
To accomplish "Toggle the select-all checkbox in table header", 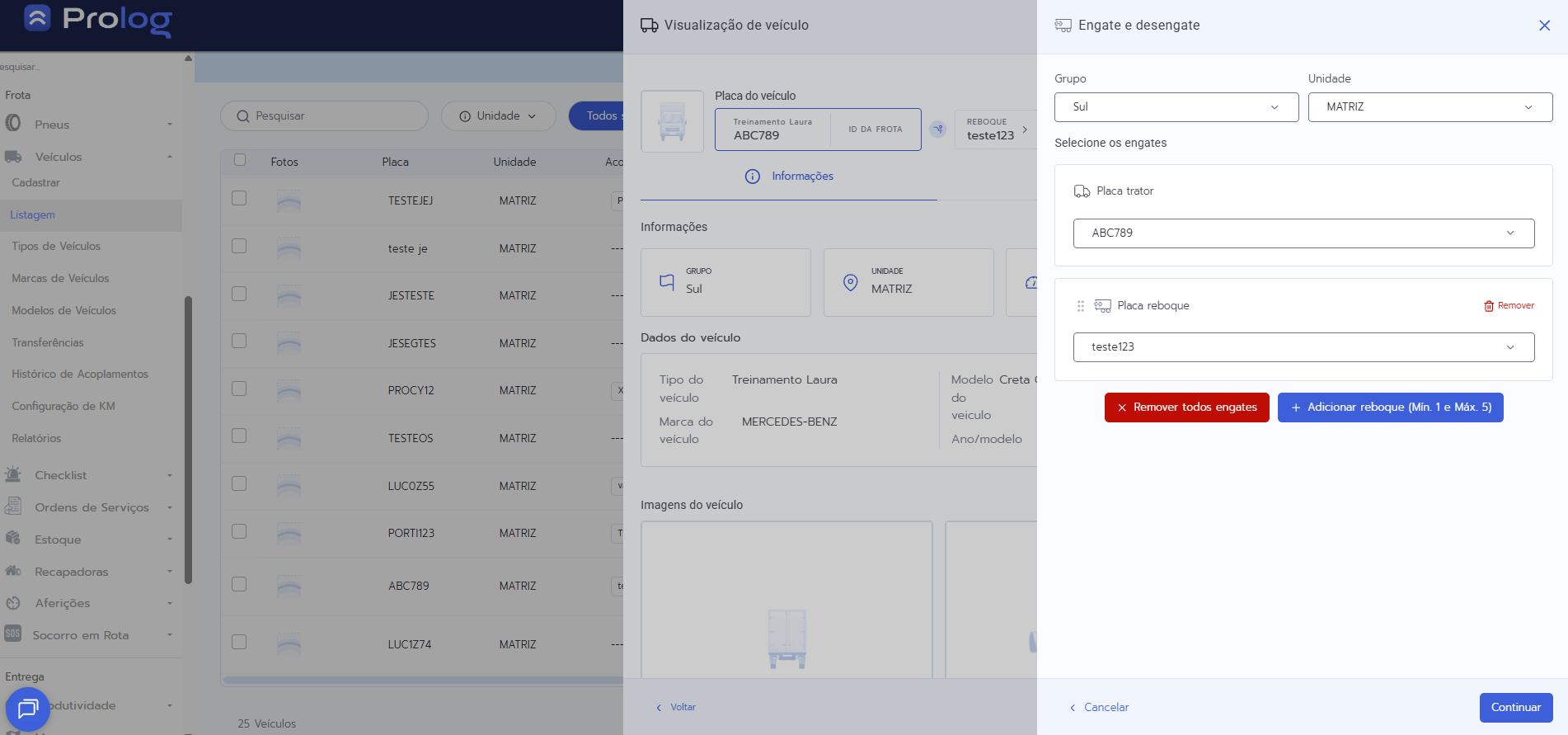I will click(240, 160).
